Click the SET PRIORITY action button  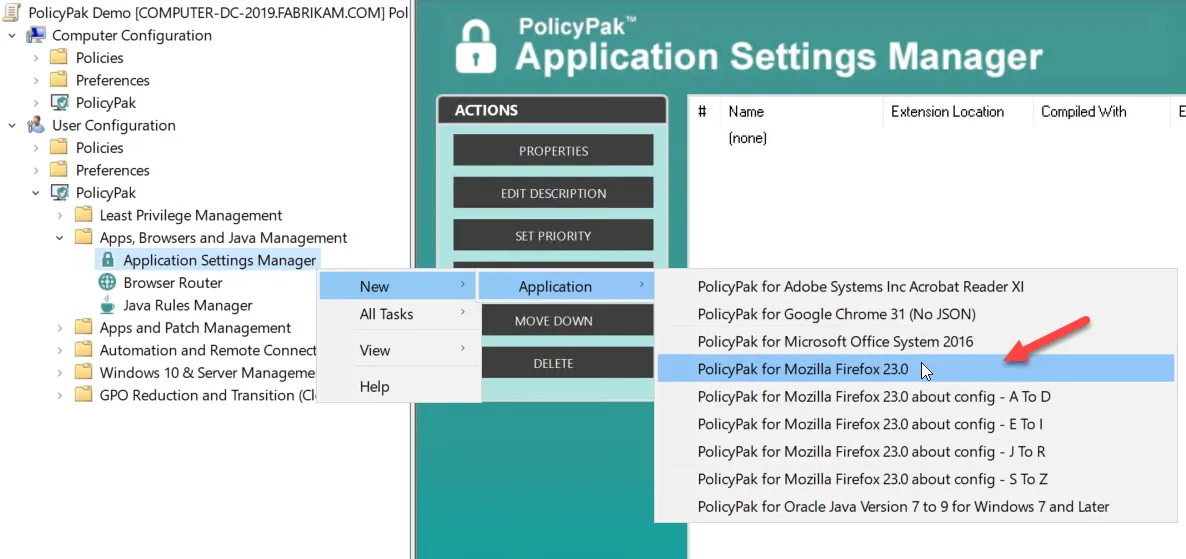(x=553, y=235)
